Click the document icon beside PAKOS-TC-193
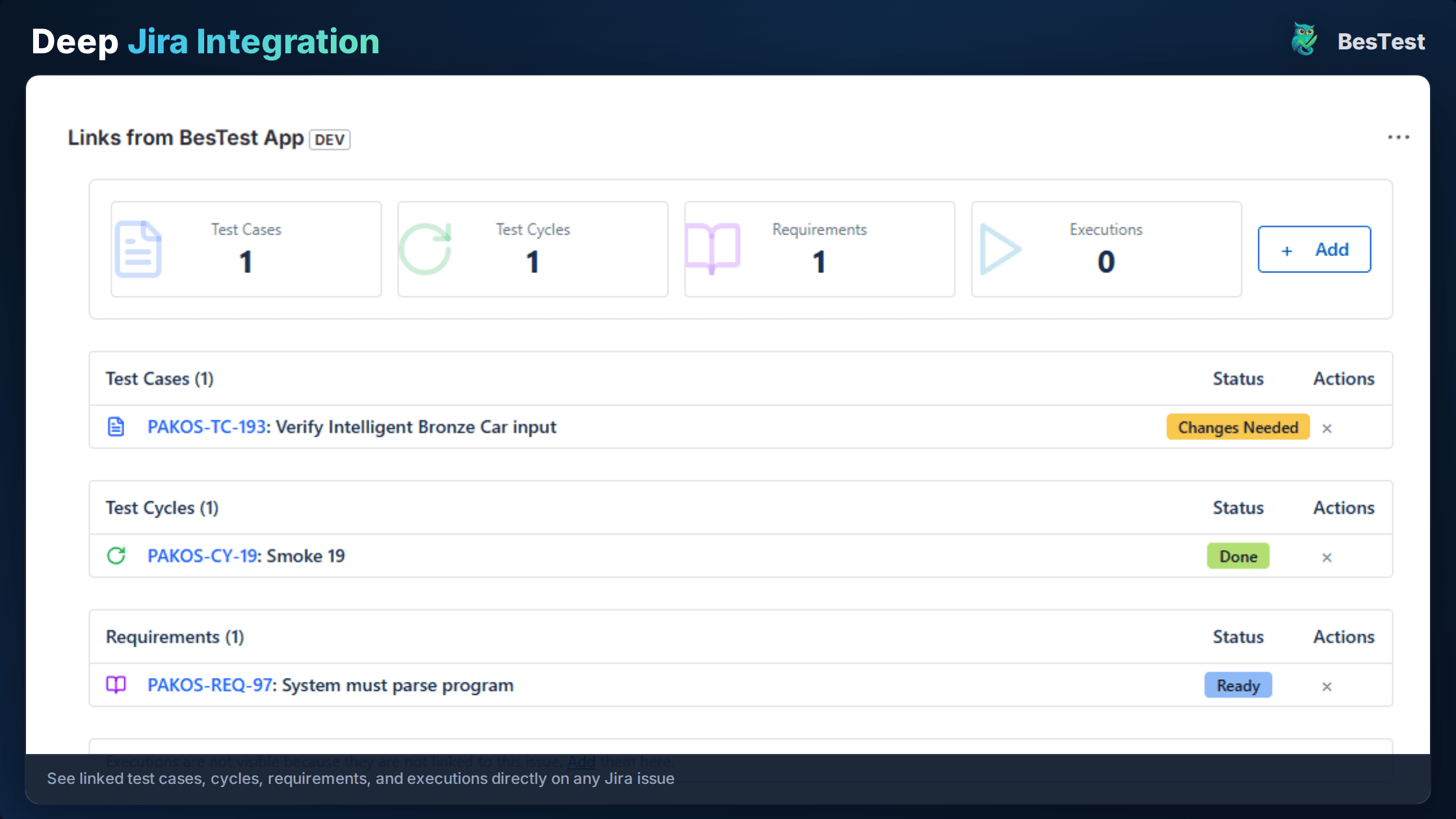 coord(117,427)
